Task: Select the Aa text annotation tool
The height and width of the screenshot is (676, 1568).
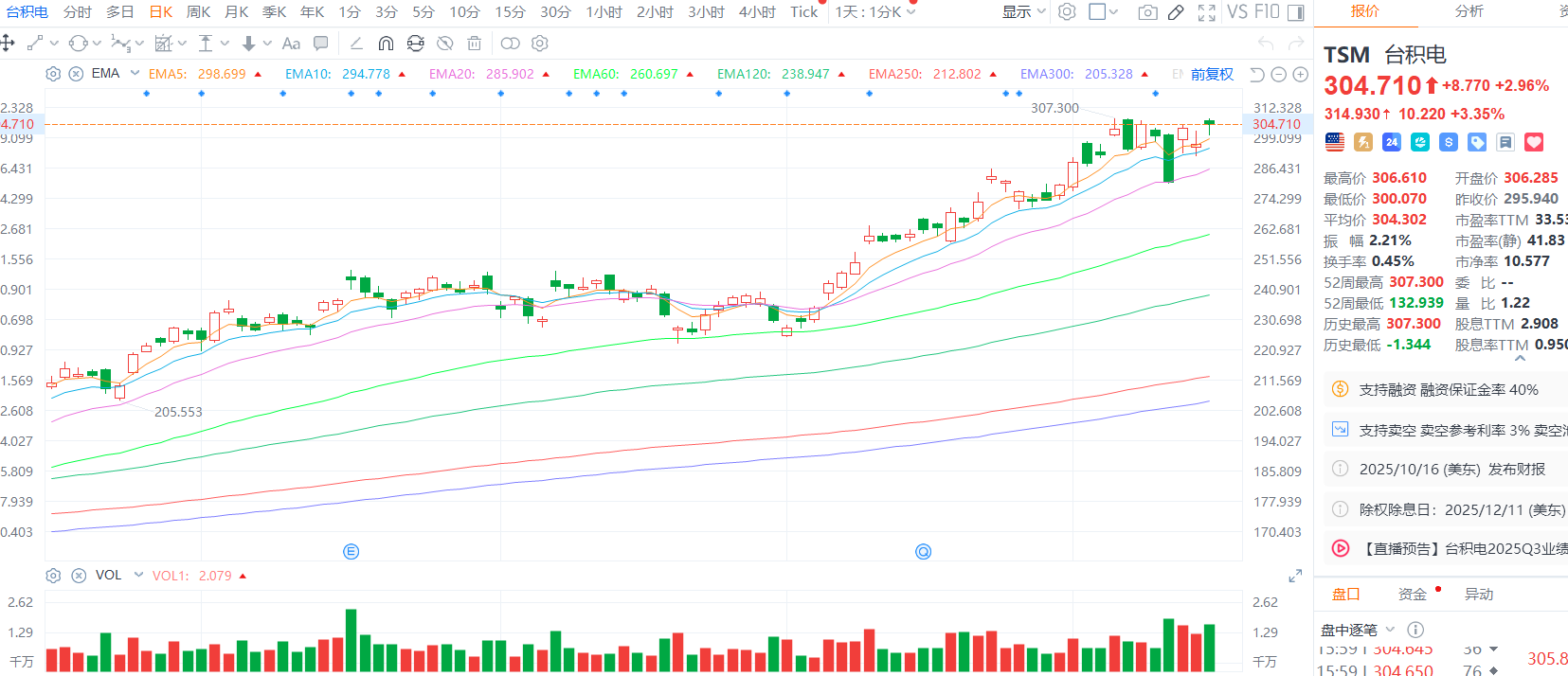Action: pos(291,43)
